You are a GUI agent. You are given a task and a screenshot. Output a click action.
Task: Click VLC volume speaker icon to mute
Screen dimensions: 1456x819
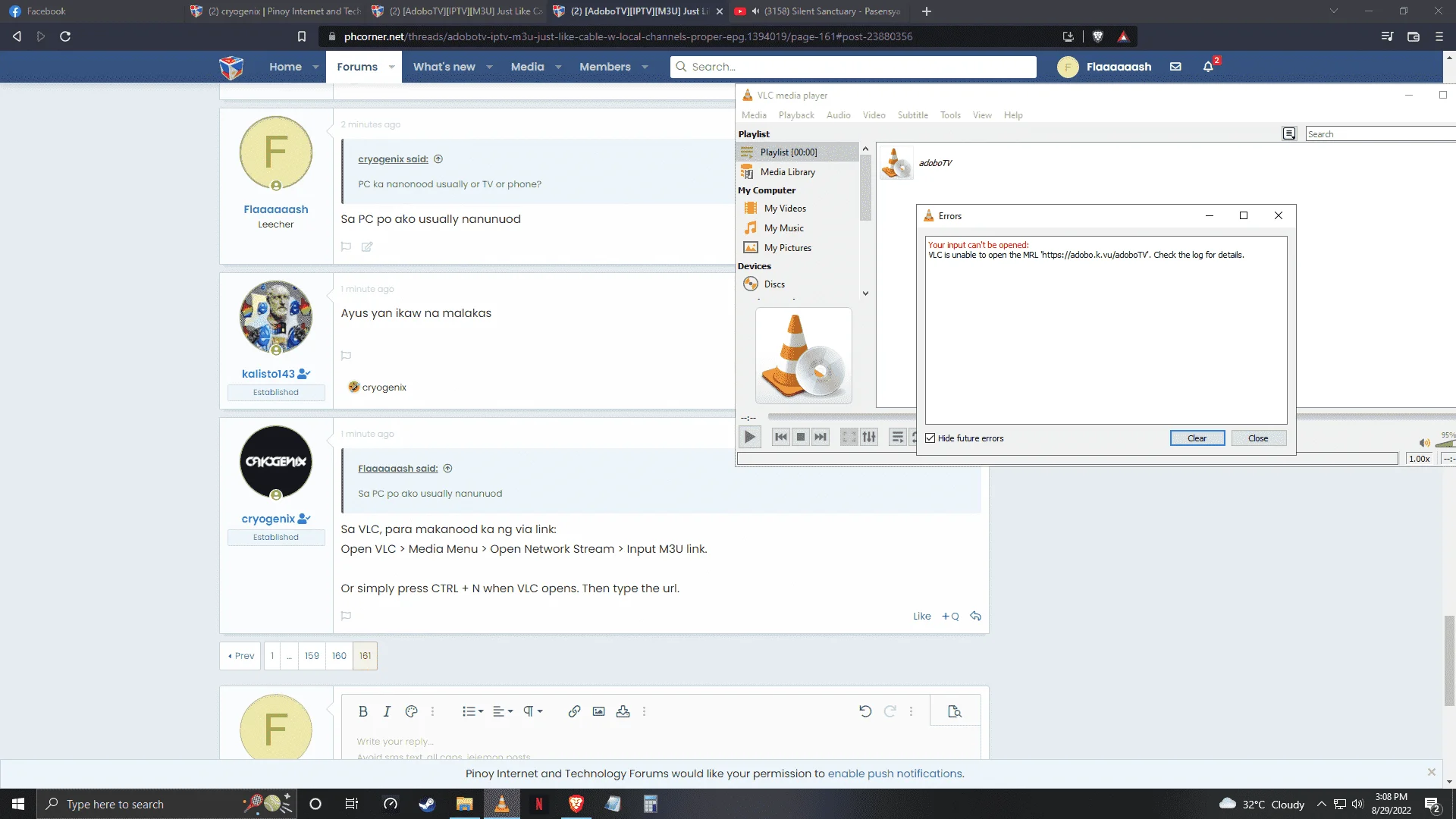pos(1424,443)
